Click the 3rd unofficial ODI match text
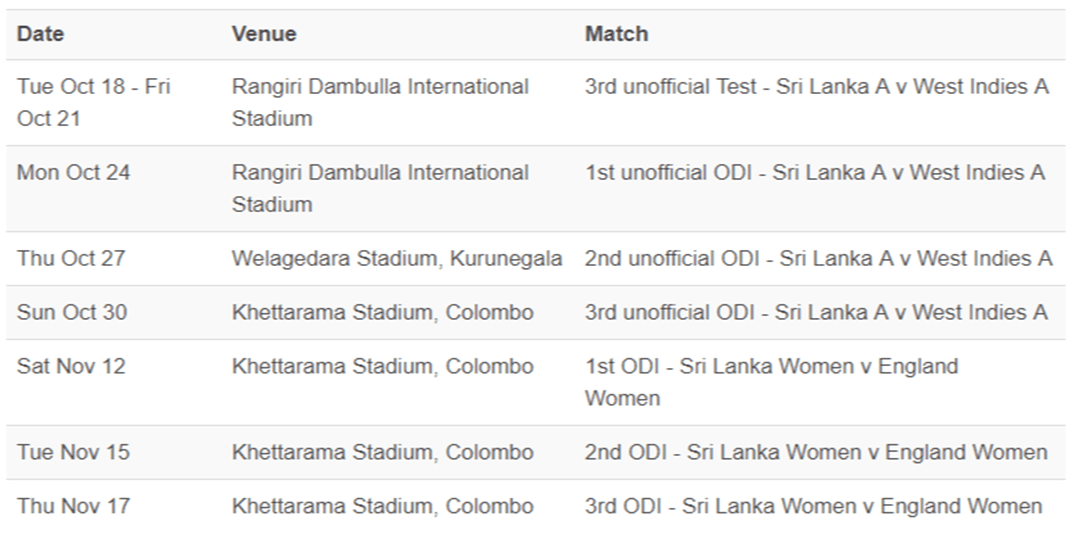Screen dimensions: 1076x539 [x=816, y=312]
